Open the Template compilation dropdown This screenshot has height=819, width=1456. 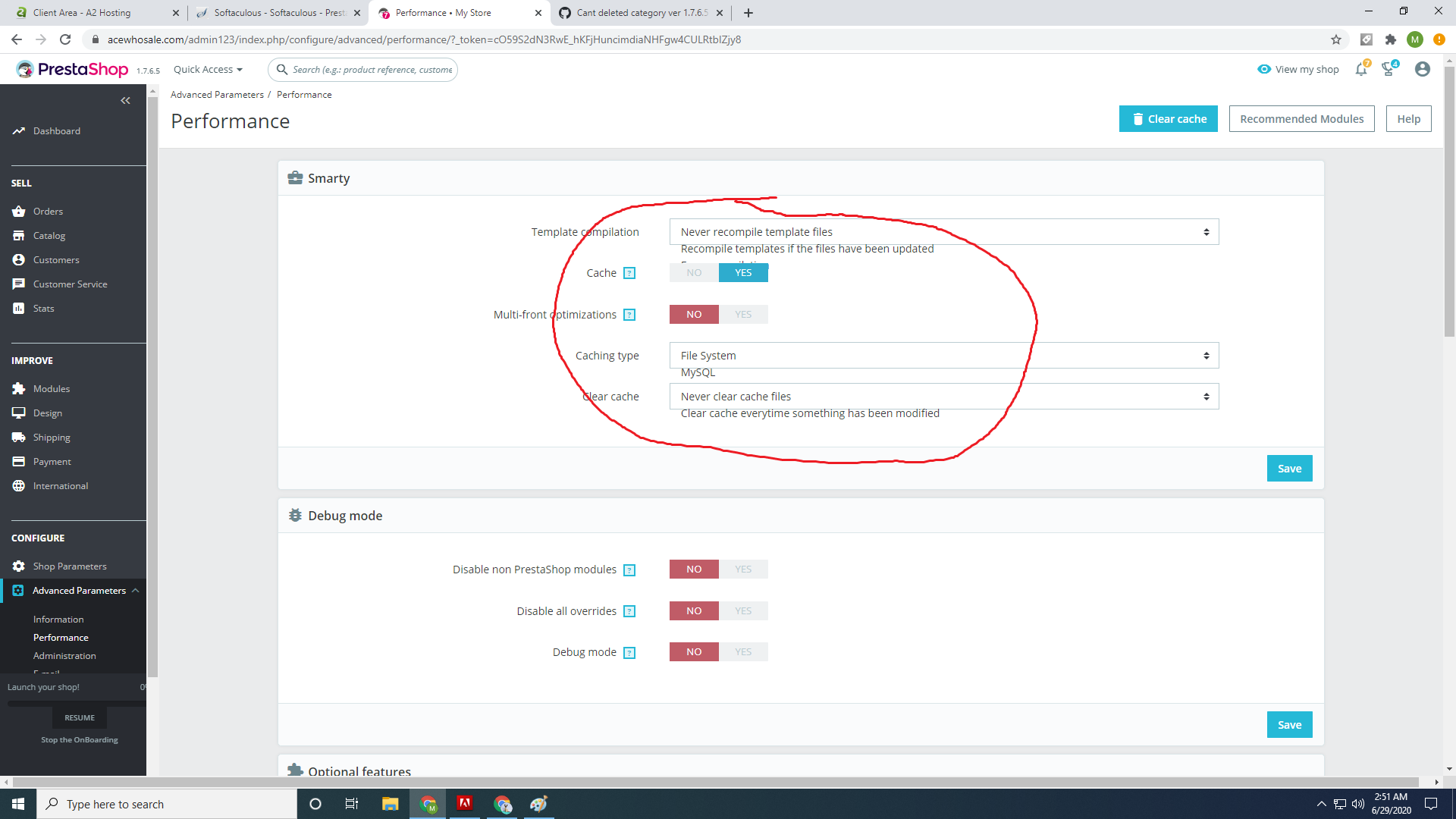click(943, 232)
